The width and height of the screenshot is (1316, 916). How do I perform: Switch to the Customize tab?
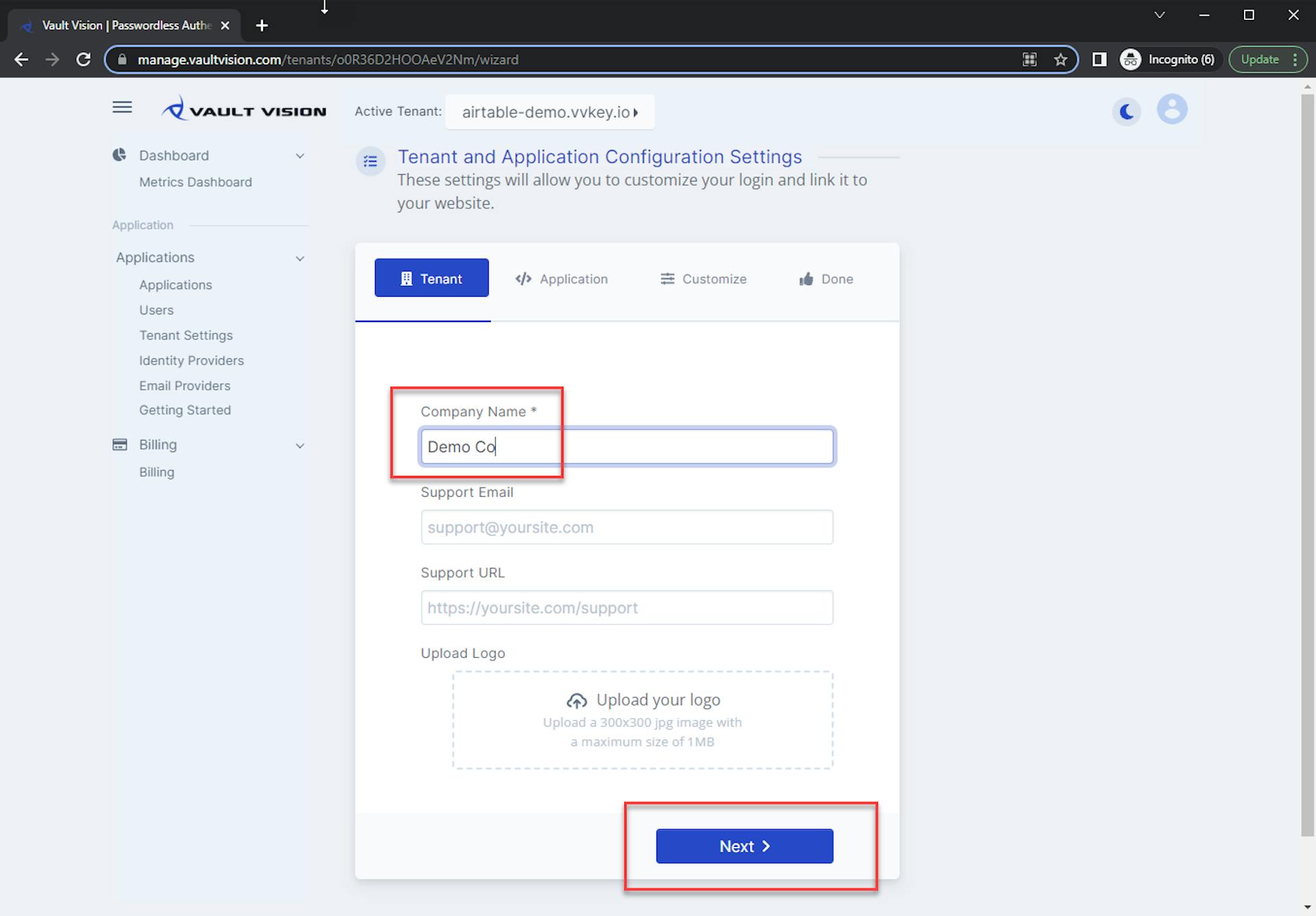[x=703, y=278]
